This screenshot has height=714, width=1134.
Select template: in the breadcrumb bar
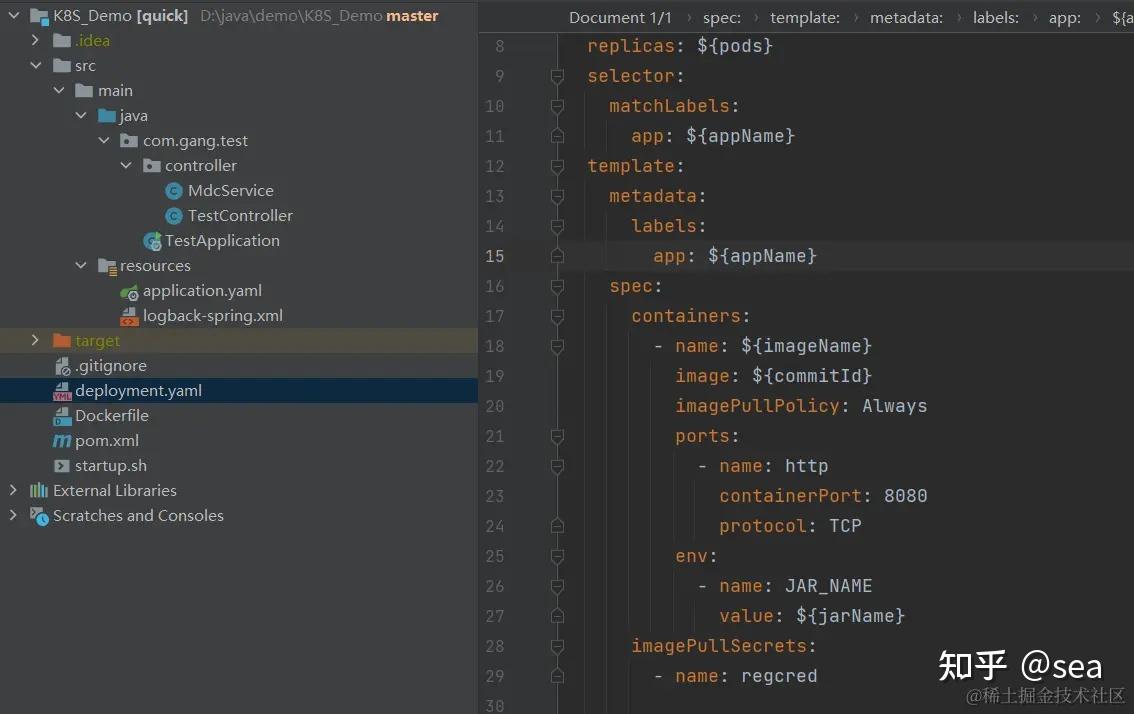(x=804, y=17)
